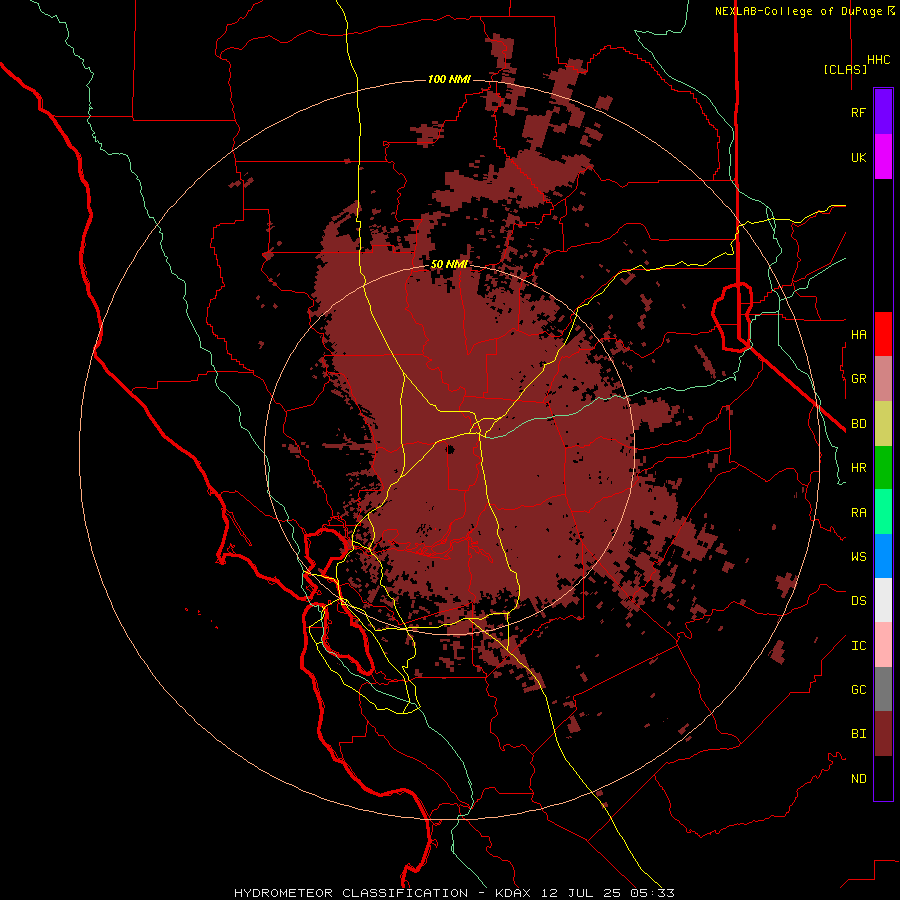Click the HHC product code label
900x900 pixels.
(x=879, y=60)
